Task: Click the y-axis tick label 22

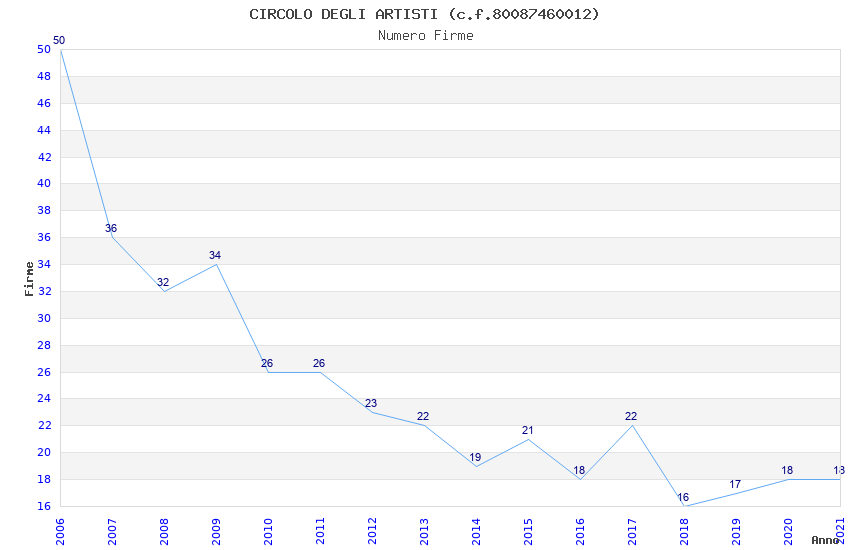Action: click(x=44, y=425)
